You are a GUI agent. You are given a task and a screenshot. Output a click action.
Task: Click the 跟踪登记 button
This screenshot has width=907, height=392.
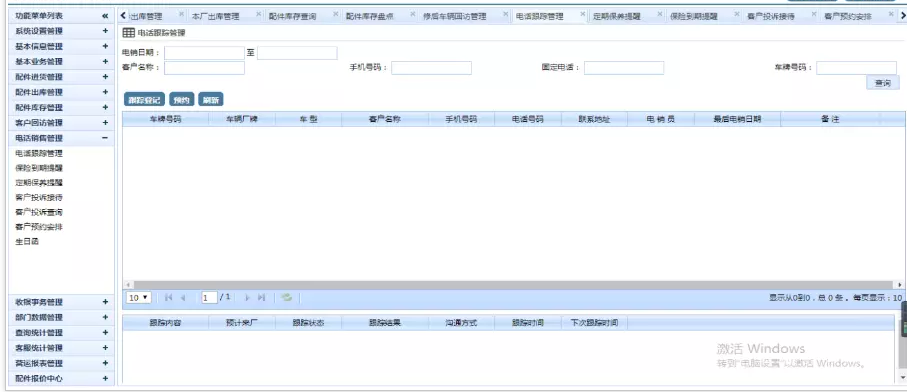tap(145, 99)
